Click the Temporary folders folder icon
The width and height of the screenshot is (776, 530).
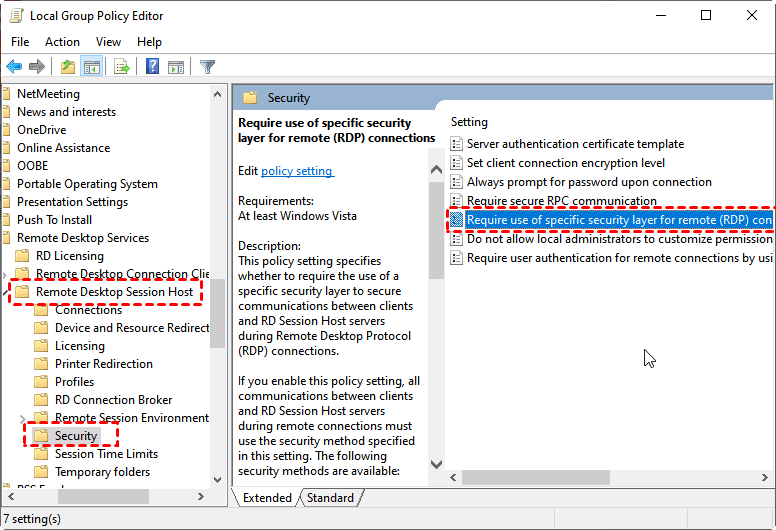pyautogui.click(x=41, y=472)
